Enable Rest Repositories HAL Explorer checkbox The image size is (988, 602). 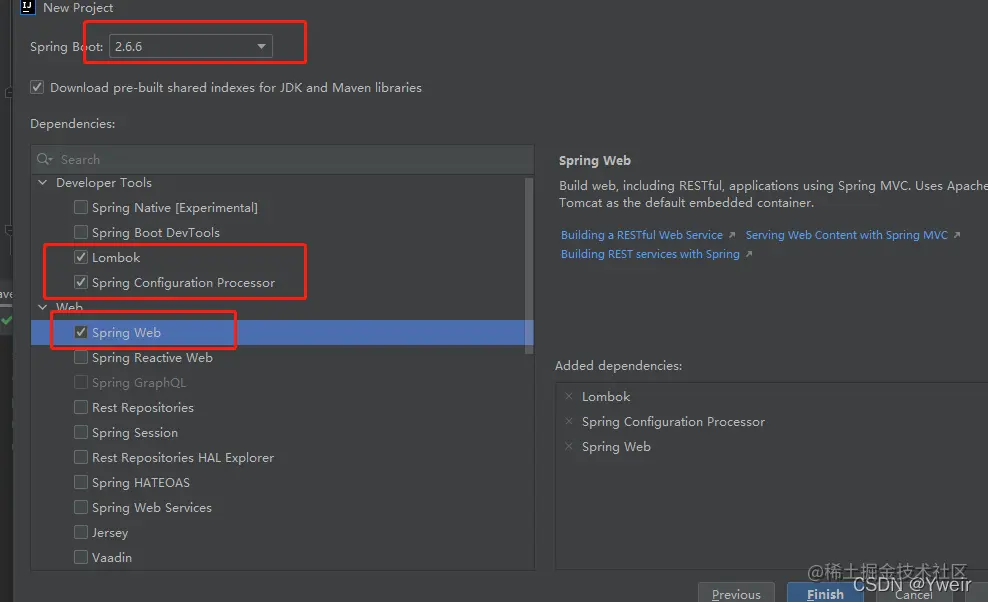(81, 457)
